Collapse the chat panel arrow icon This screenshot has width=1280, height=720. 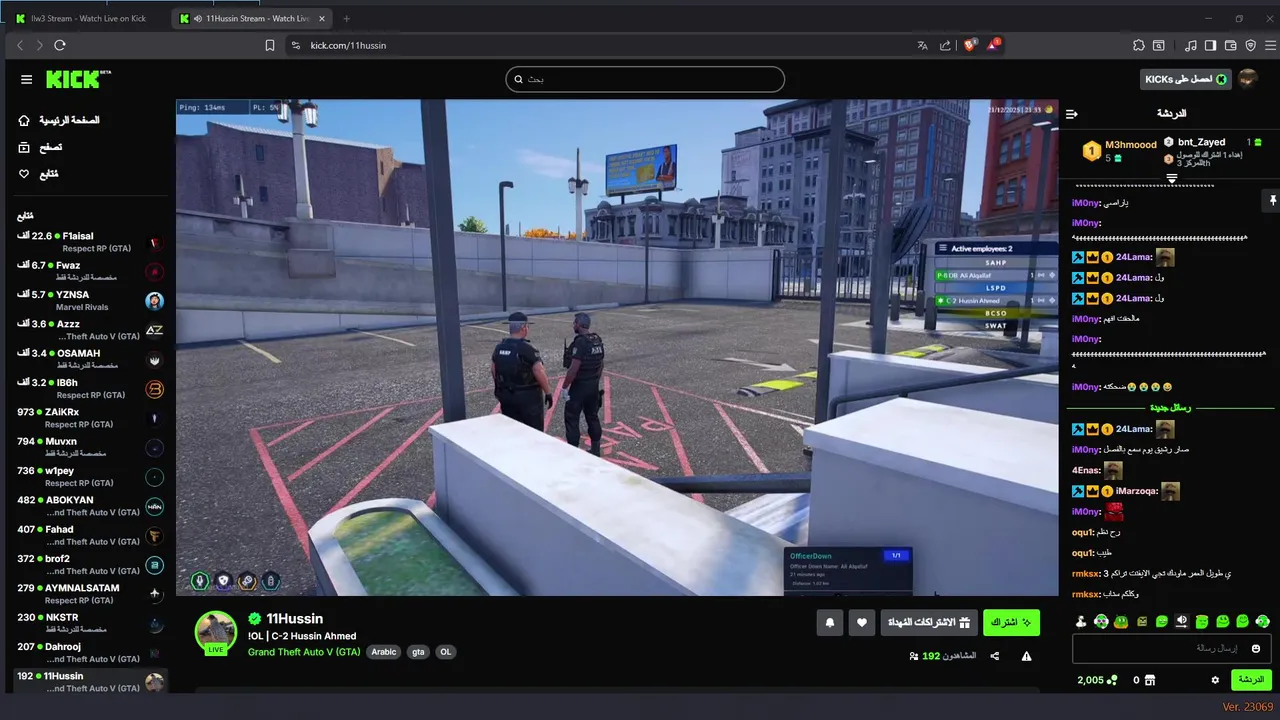click(1072, 114)
